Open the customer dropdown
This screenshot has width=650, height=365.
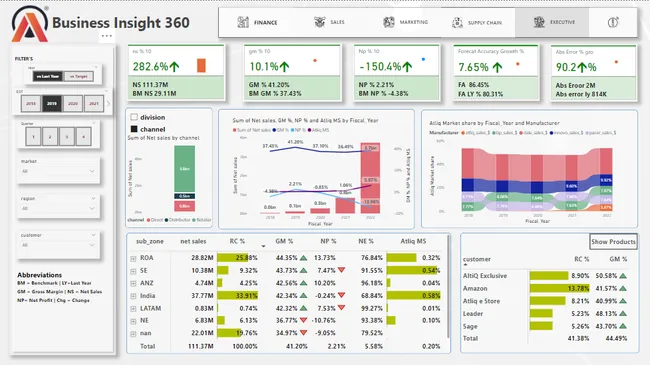point(58,245)
